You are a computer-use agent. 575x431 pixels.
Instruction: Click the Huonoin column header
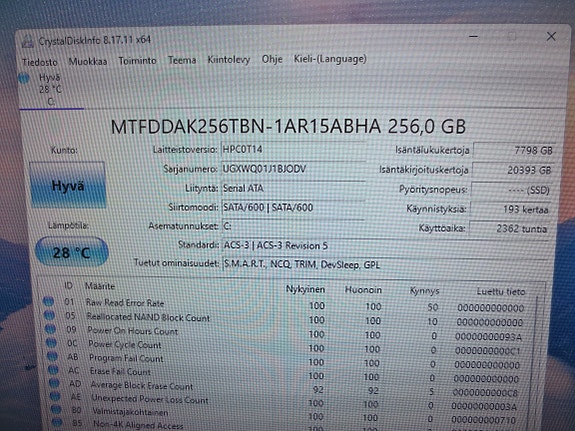point(363,290)
